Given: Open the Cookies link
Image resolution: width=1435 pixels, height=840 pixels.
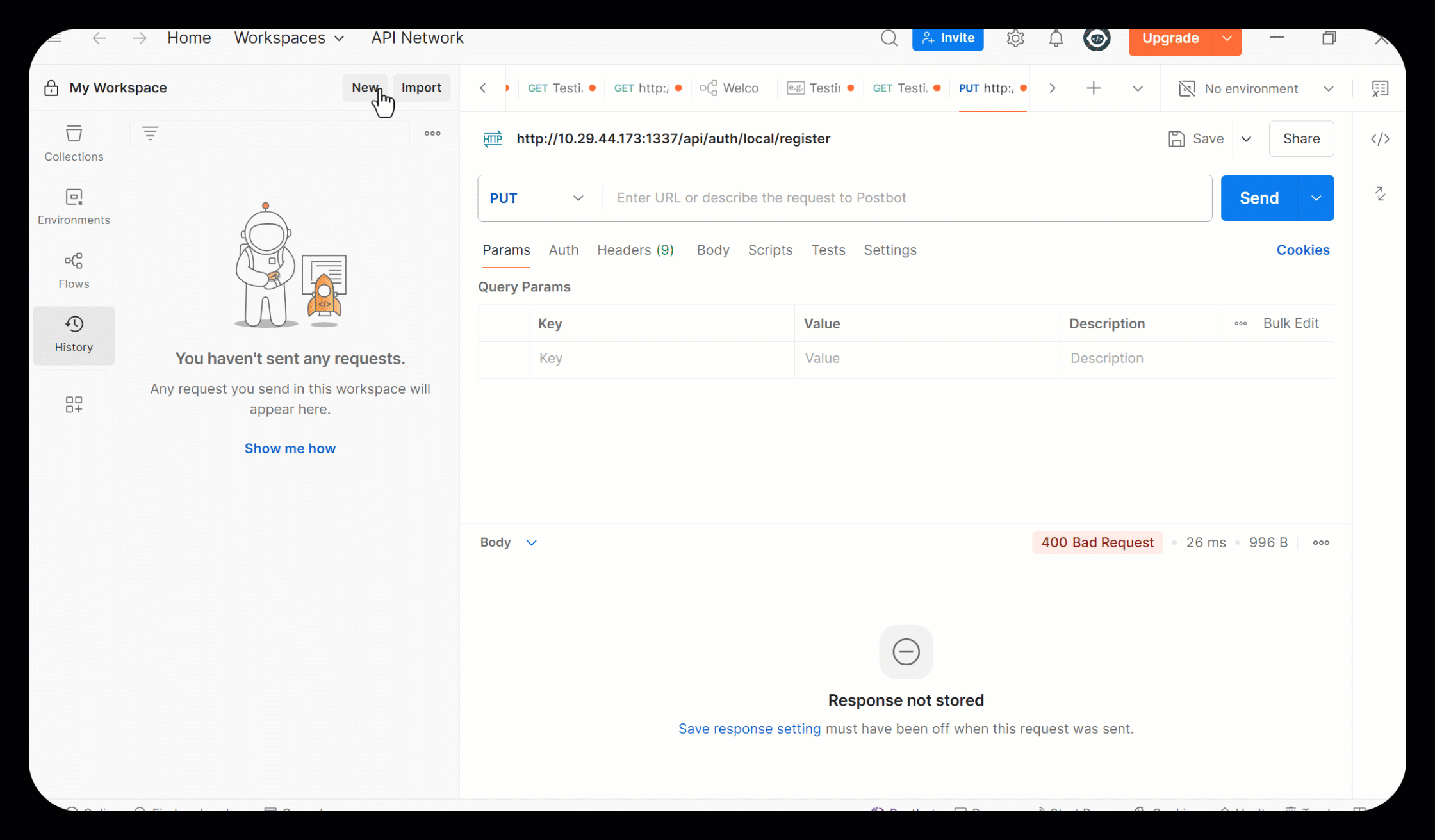Looking at the screenshot, I should coord(1303,250).
